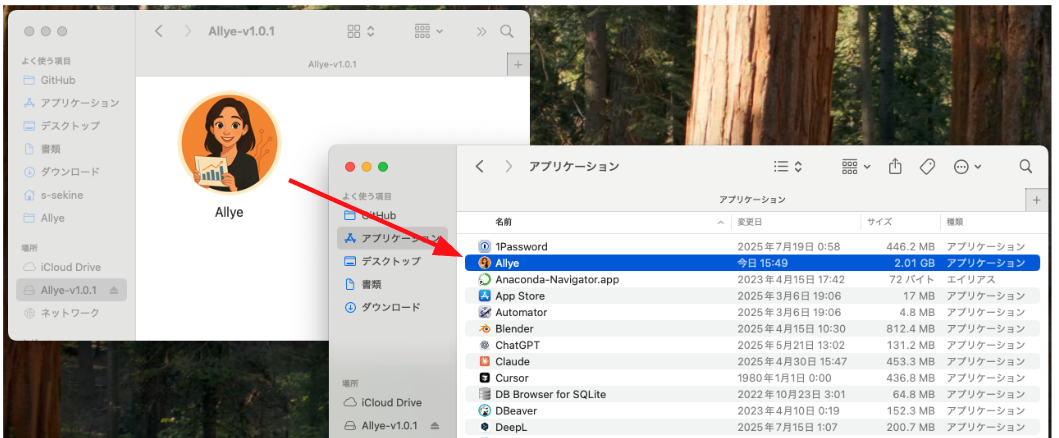Select the App Store row
This screenshot has height=438, width=1059.
point(752,296)
